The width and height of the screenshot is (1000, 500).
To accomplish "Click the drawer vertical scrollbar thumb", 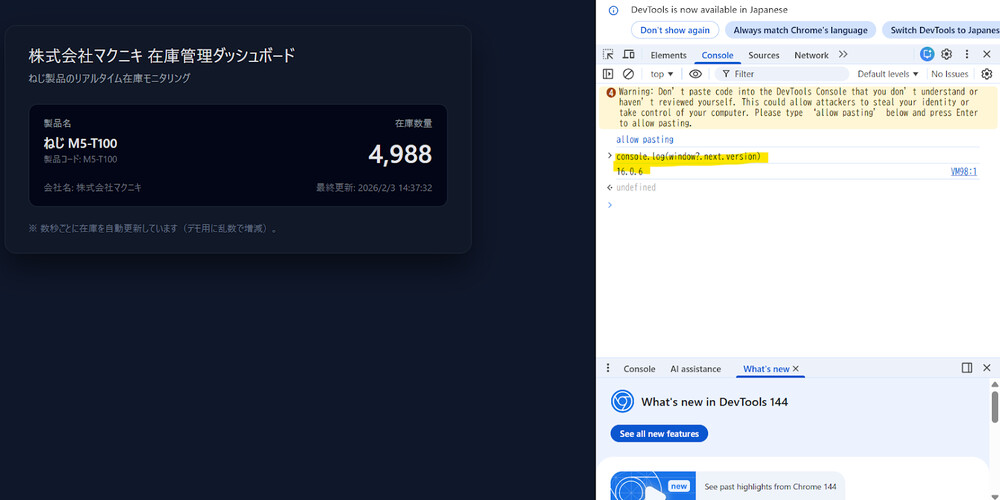I will pyautogui.click(x=994, y=407).
